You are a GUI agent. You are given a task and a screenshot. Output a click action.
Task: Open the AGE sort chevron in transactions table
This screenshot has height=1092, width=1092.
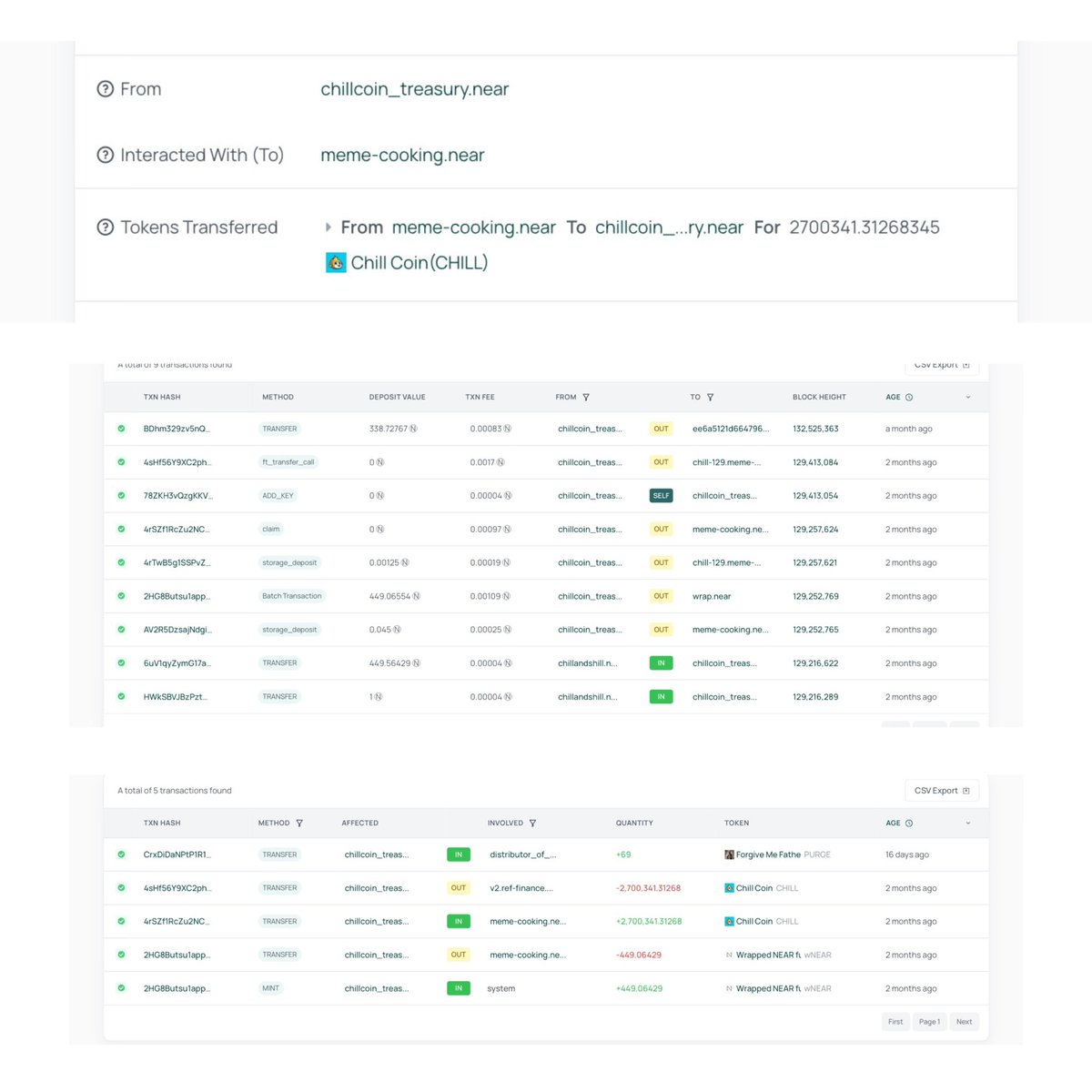[966, 397]
